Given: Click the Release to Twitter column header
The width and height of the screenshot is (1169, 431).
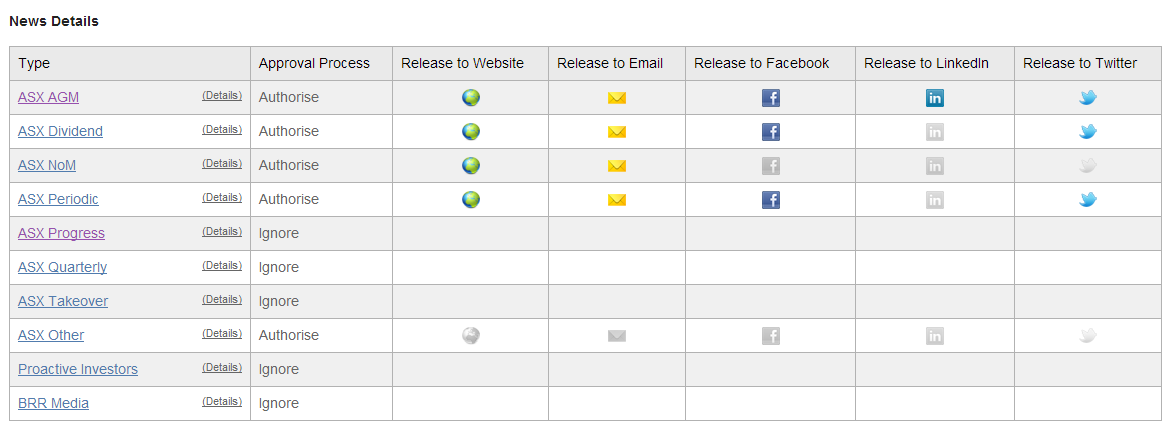Looking at the screenshot, I should click(1080, 63).
